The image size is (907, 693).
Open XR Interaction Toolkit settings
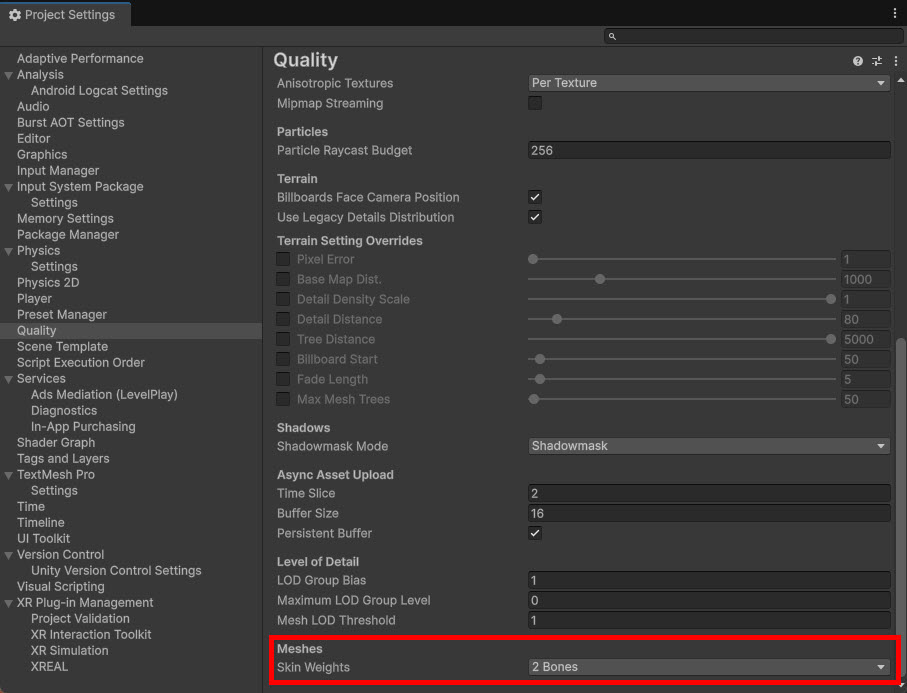[x=91, y=635]
